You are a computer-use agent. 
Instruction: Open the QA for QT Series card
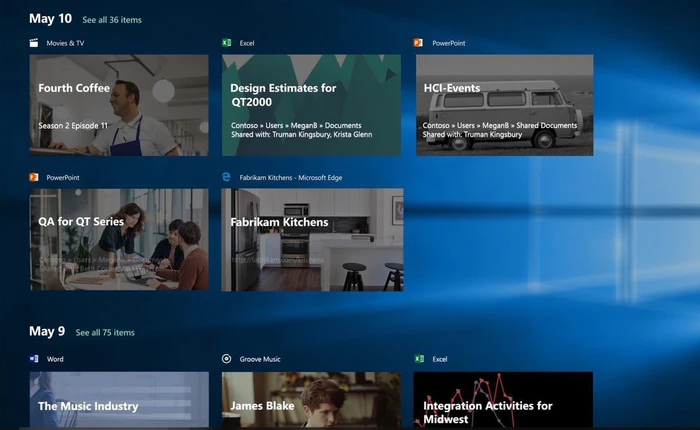(x=119, y=239)
